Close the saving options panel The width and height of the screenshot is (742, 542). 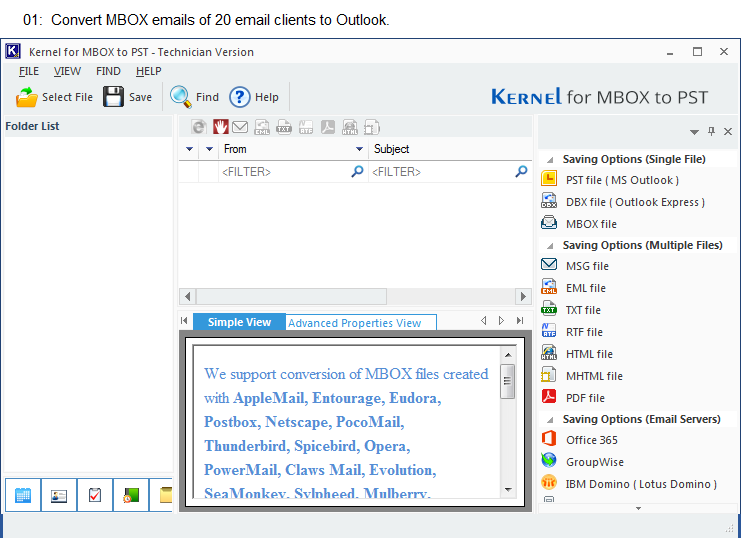pyautogui.click(x=728, y=132)
